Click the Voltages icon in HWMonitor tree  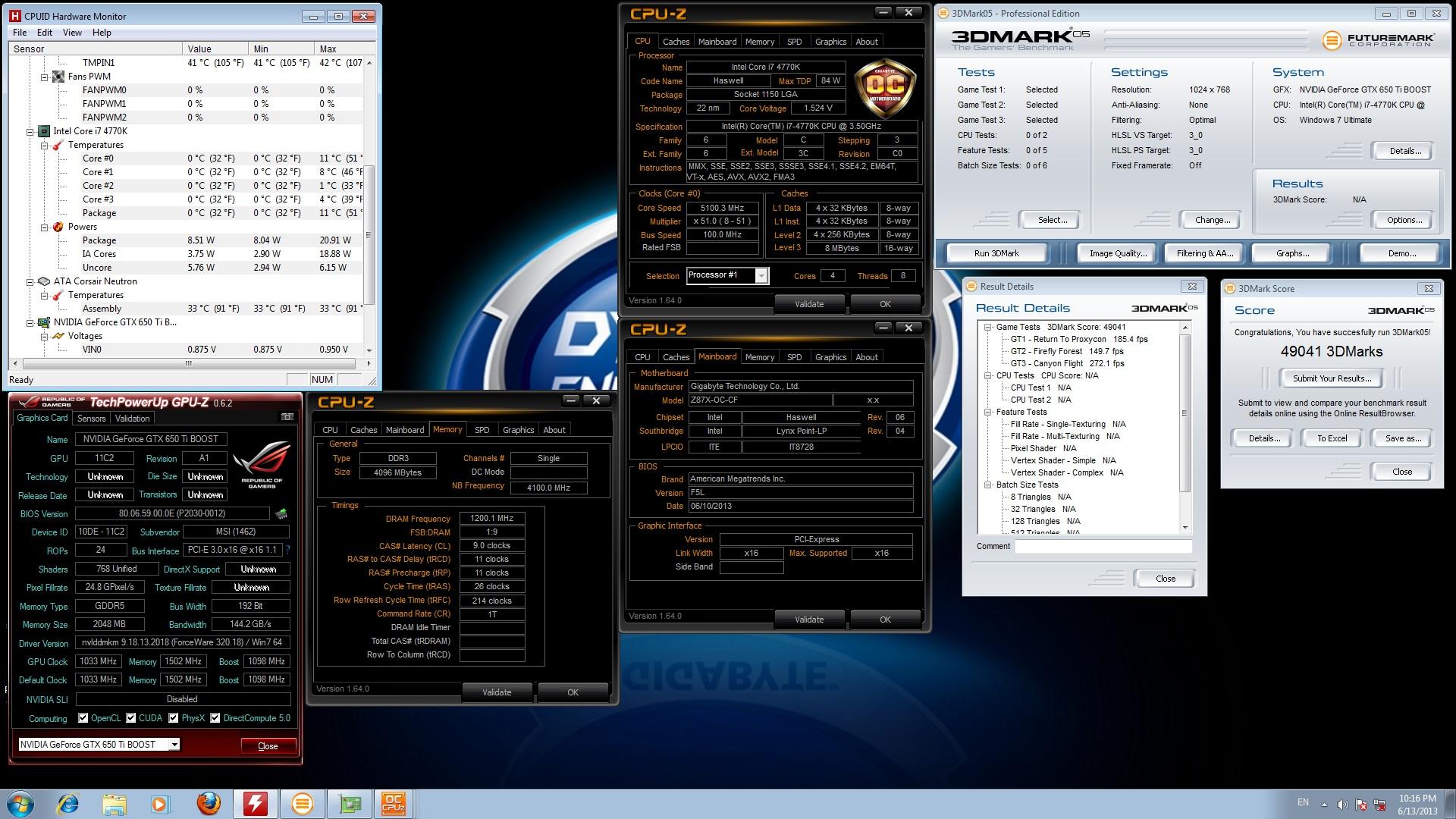point(58,336)
